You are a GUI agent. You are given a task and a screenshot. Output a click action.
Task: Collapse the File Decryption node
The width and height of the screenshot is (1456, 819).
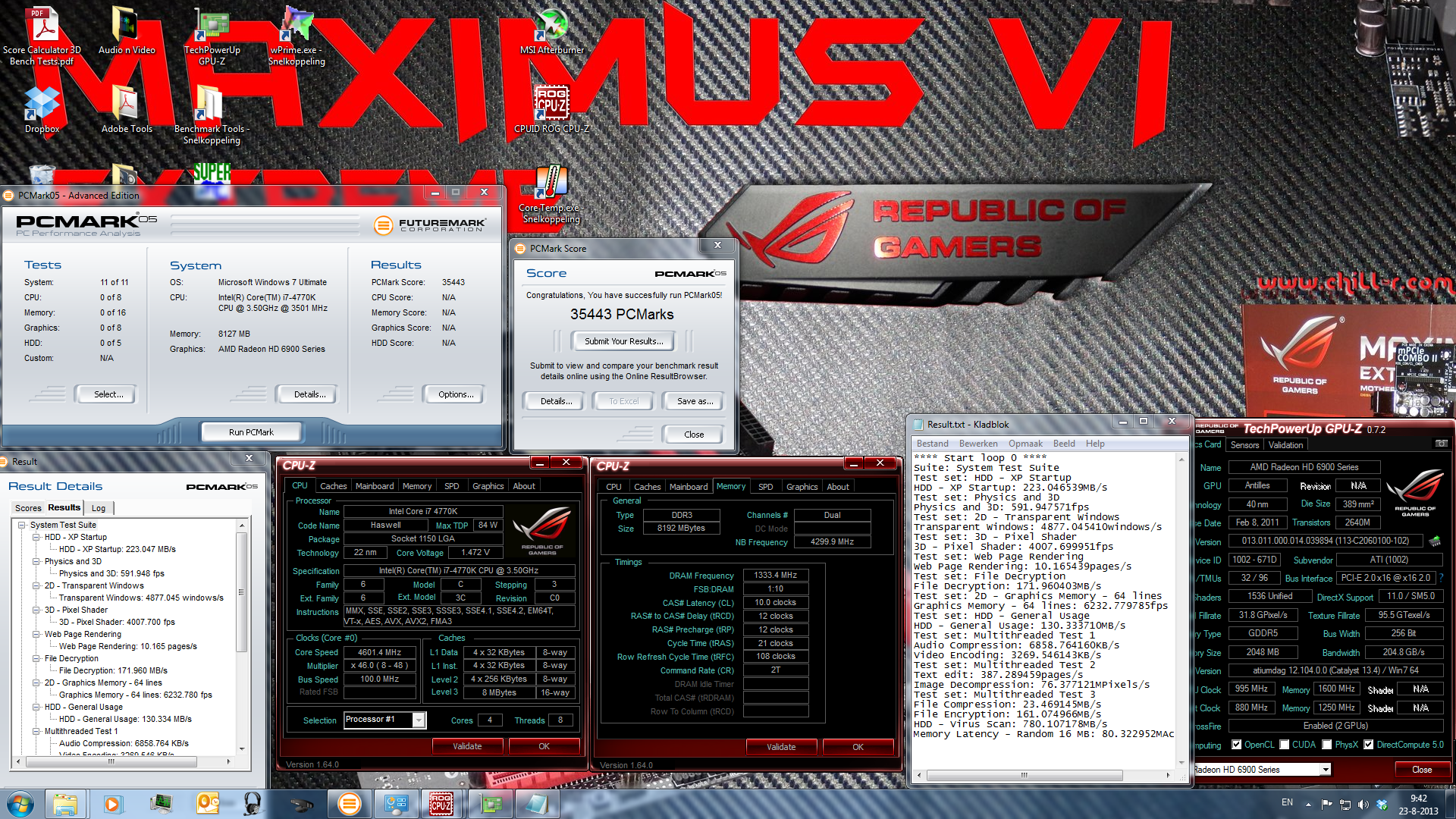click(x=36, y=658)
